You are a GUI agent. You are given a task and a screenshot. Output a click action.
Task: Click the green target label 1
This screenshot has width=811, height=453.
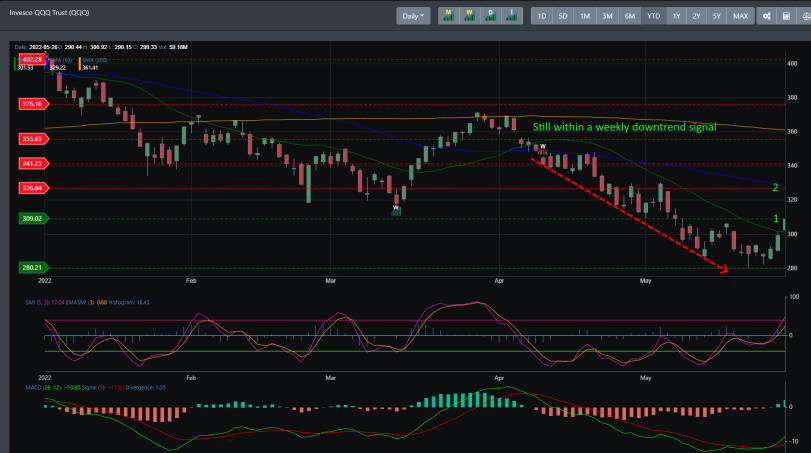point(775,219)
